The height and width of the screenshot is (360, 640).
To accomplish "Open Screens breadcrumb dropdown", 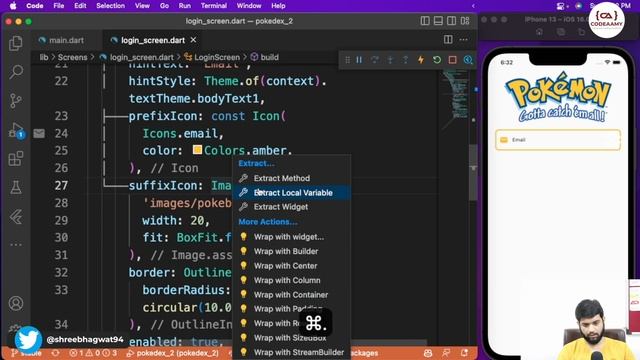I will (x=72, y=57).
